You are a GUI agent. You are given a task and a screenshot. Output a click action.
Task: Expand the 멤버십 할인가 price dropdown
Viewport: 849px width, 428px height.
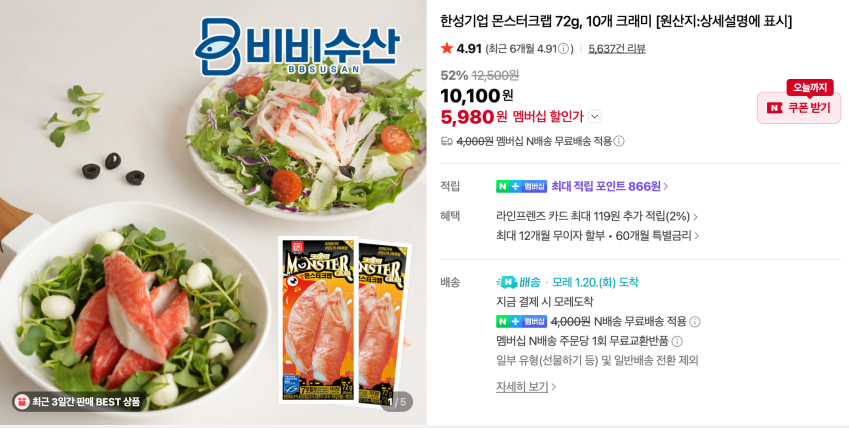595,116
